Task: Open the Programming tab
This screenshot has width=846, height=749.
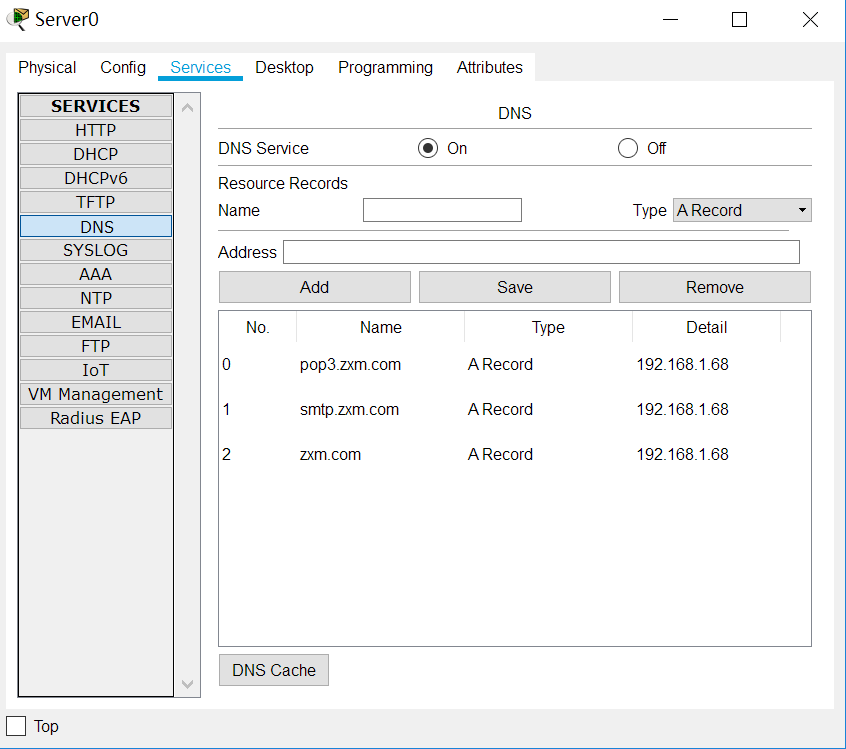Action: pos(385,67)
